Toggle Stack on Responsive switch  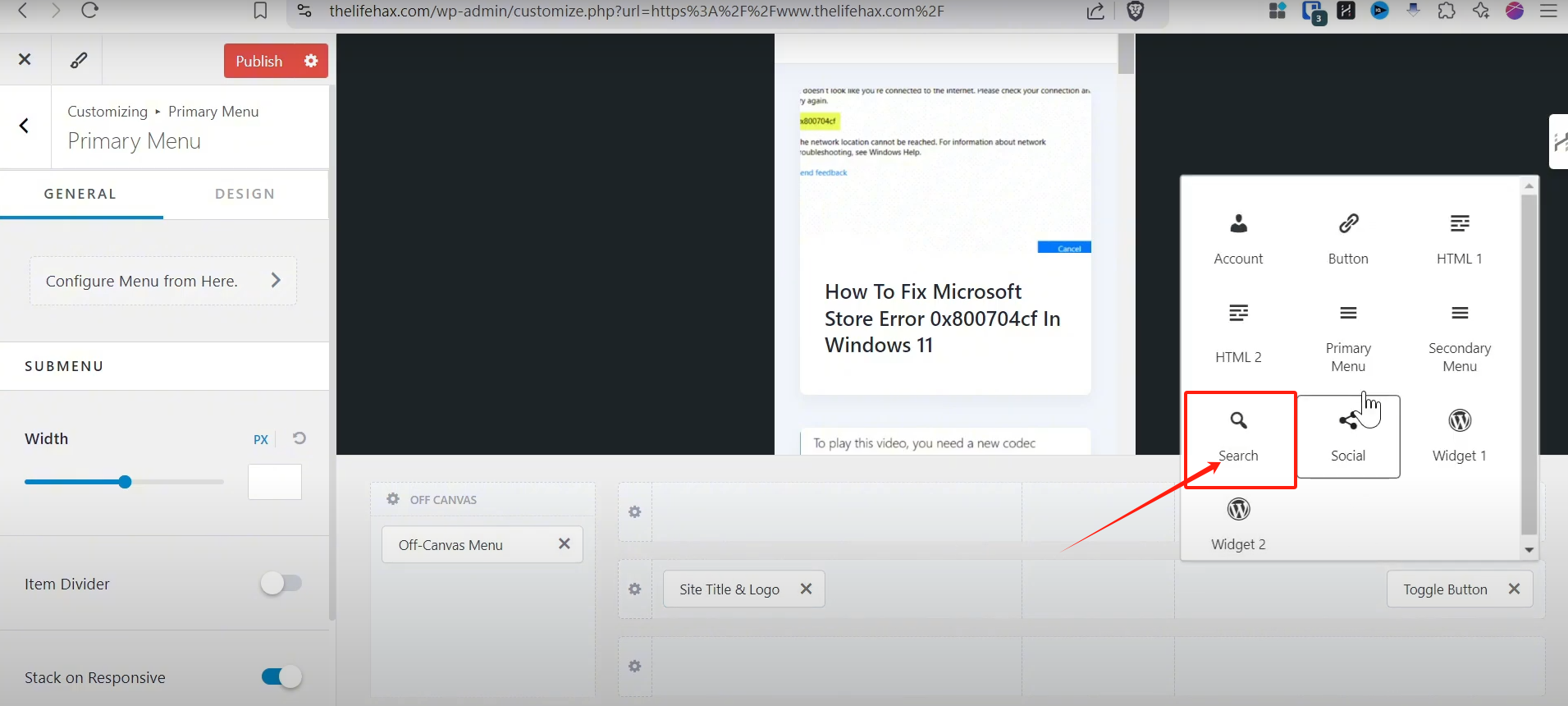coord(281,676)
